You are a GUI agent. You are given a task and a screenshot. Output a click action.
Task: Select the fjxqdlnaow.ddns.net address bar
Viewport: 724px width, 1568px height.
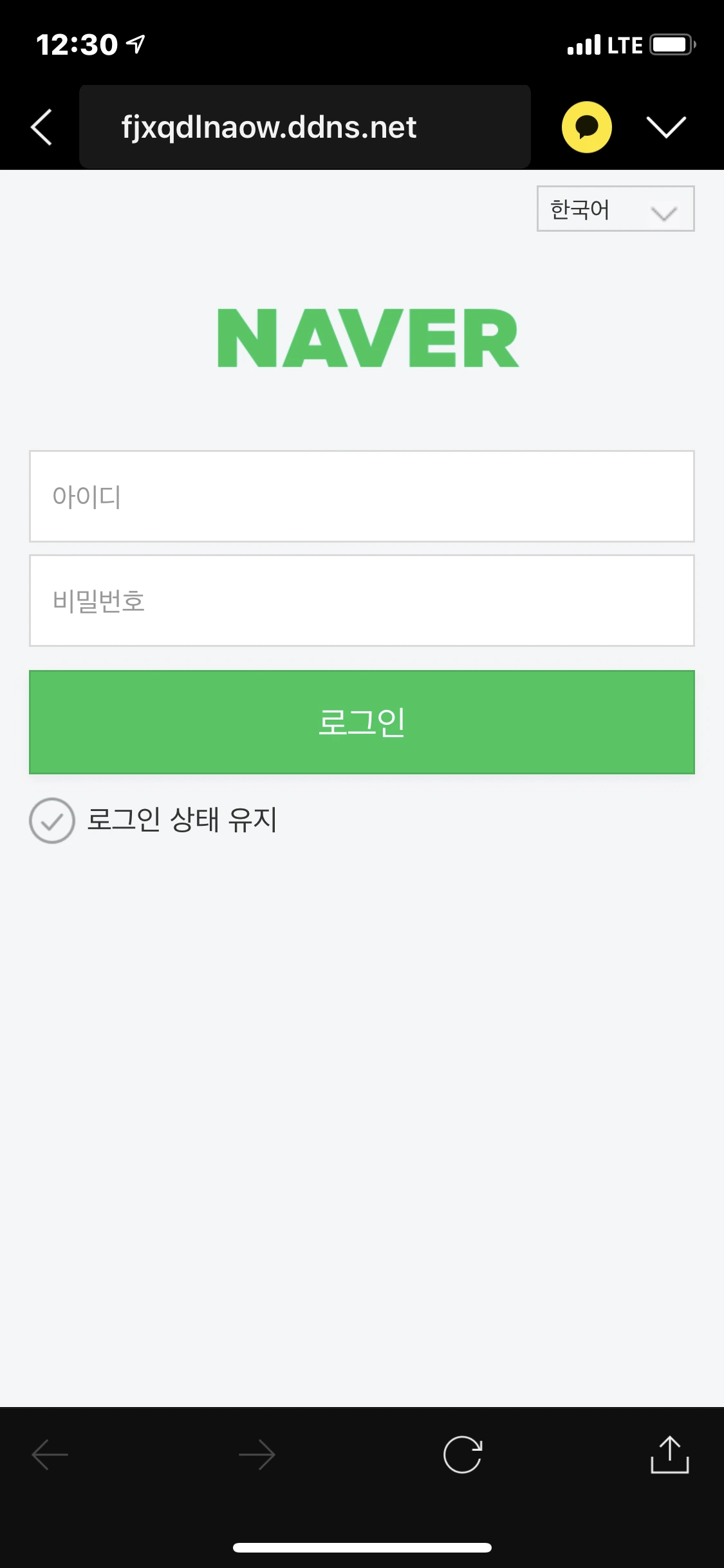click(305, 127)
